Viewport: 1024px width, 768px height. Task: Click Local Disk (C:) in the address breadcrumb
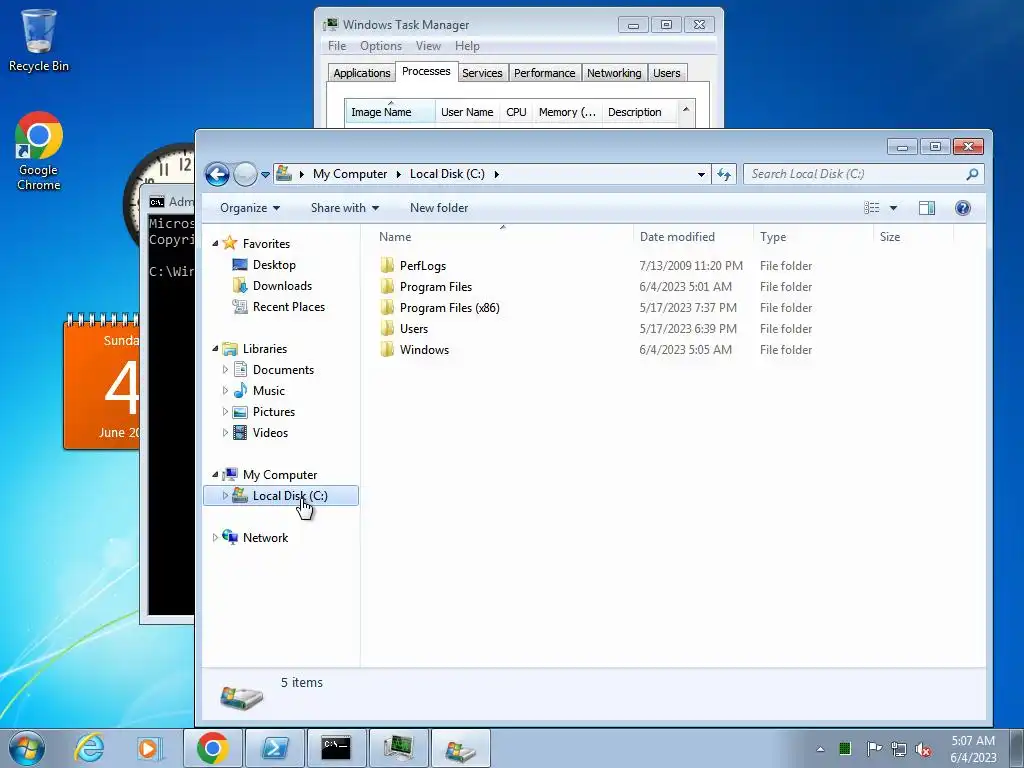point(447,174)
